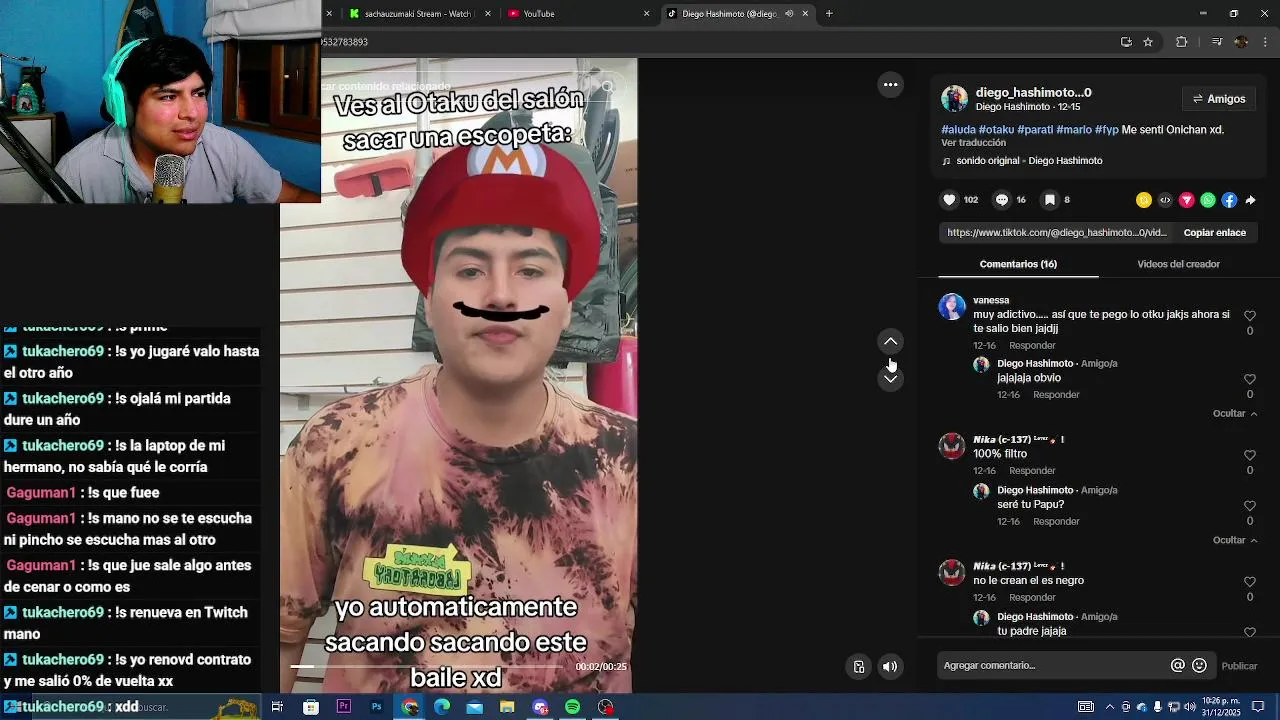Share the video on WhatsApp
1280x720 pixels.
tap(1208, 200)
